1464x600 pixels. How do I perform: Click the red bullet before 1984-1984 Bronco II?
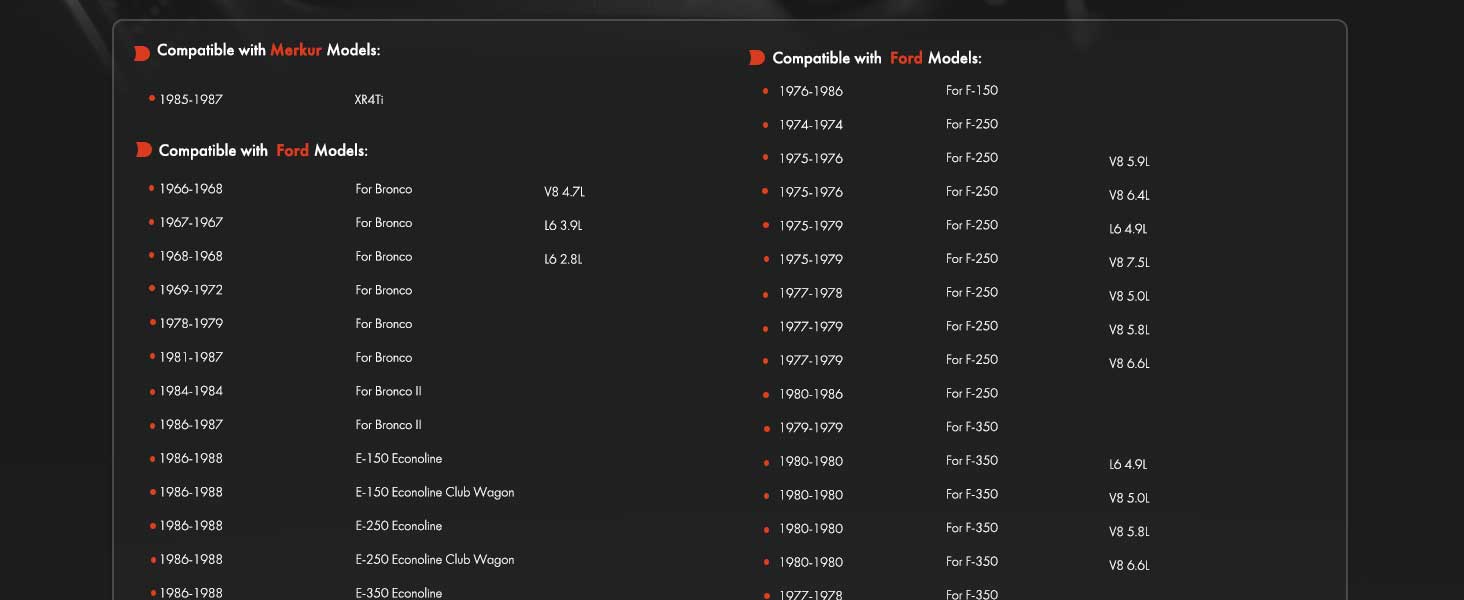click(x=152, y=391)
